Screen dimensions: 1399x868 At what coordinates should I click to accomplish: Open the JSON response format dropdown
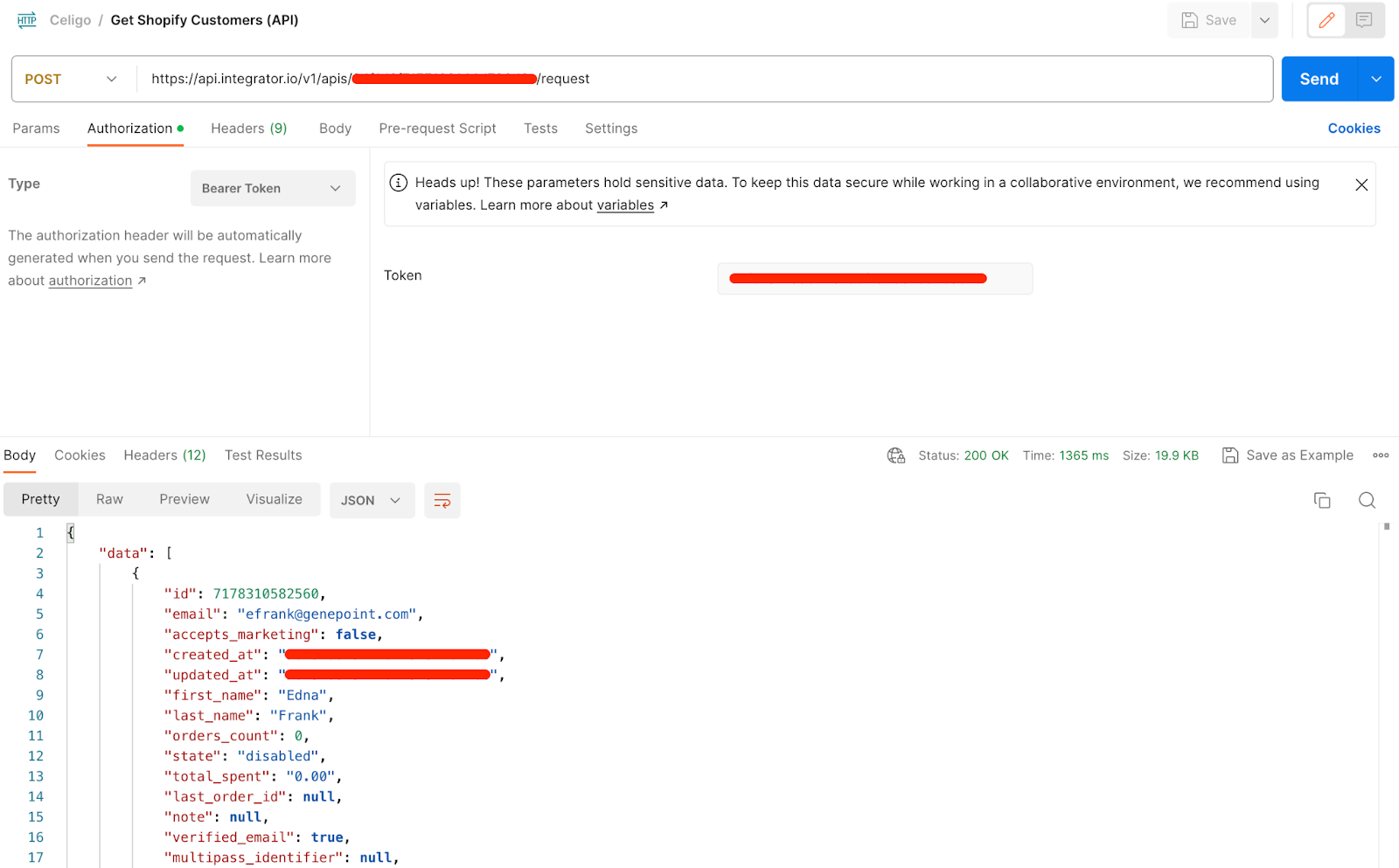[372, 500]
